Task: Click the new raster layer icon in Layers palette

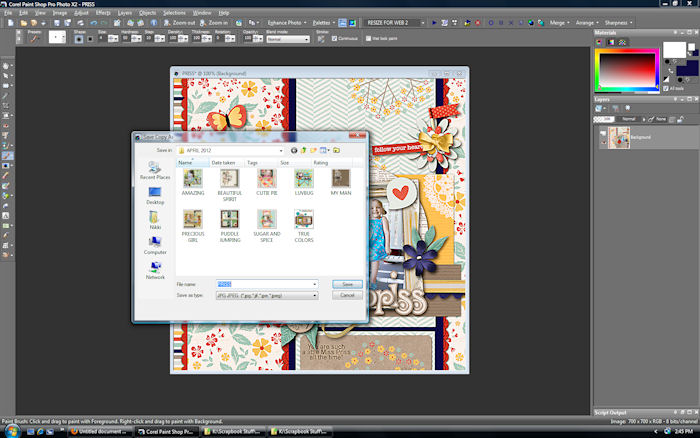Action: click(599, 108)
